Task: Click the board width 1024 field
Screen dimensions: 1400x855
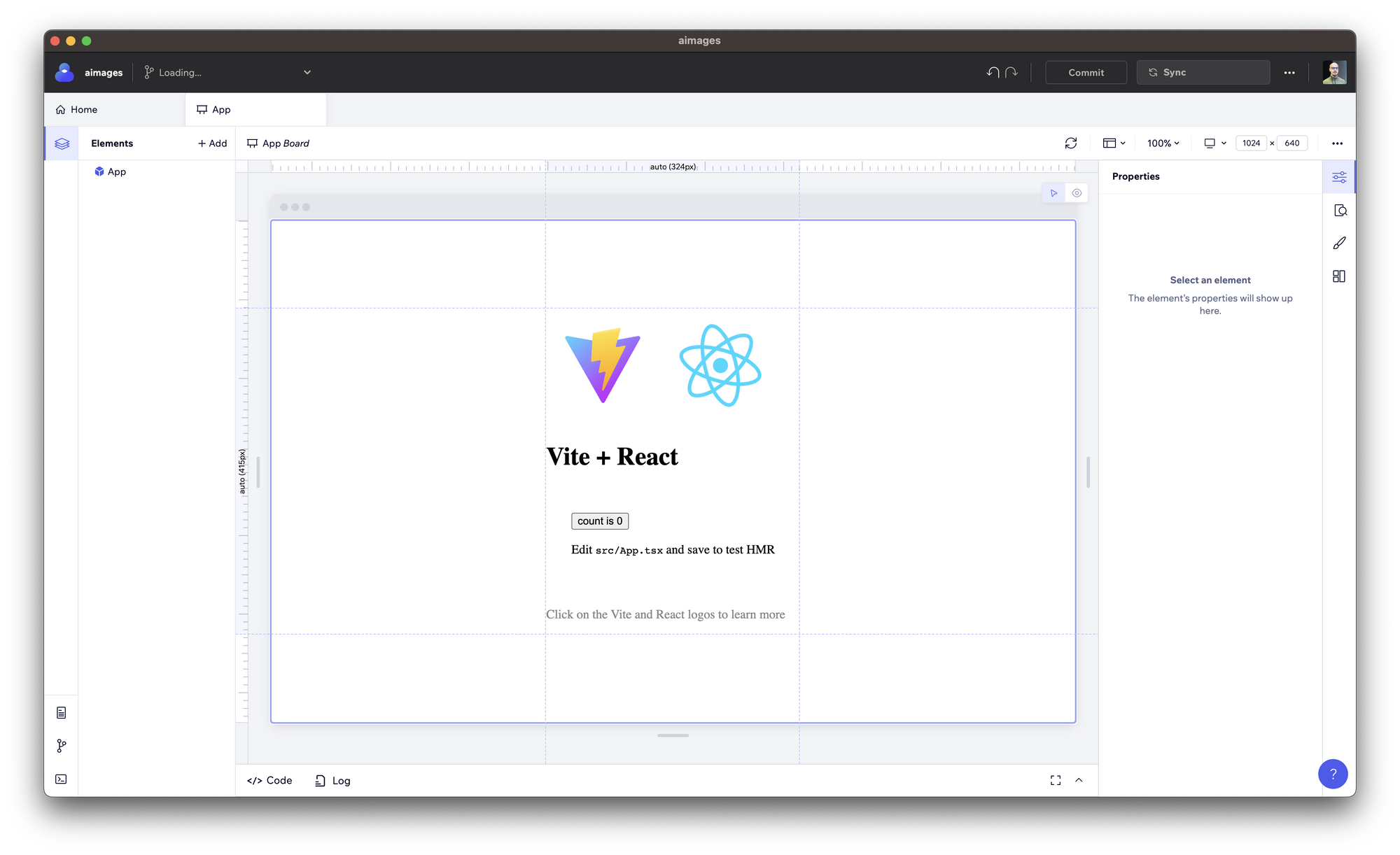Action: (1251, 143)
